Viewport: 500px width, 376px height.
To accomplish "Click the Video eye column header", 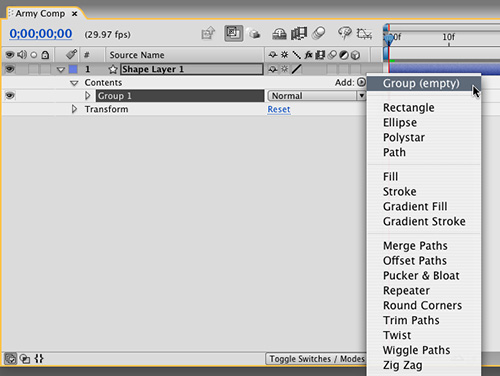I will coord(10,55).
